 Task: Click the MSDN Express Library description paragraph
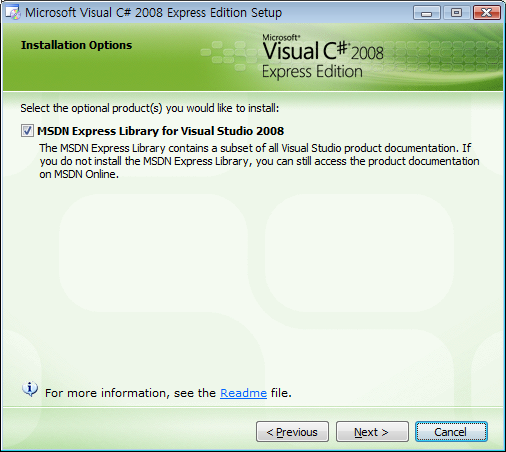click(259, 161)
